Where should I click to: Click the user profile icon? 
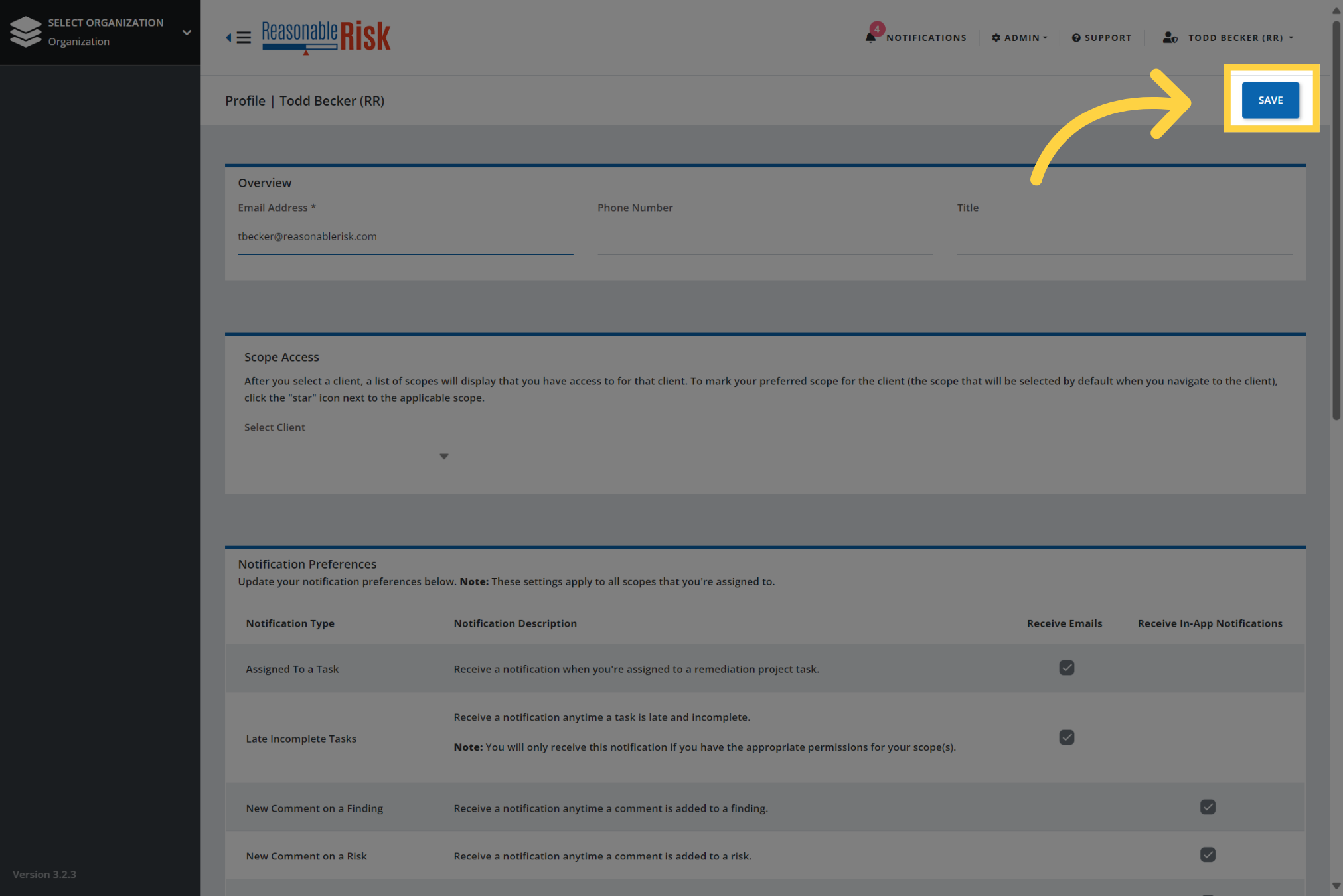1170,38
